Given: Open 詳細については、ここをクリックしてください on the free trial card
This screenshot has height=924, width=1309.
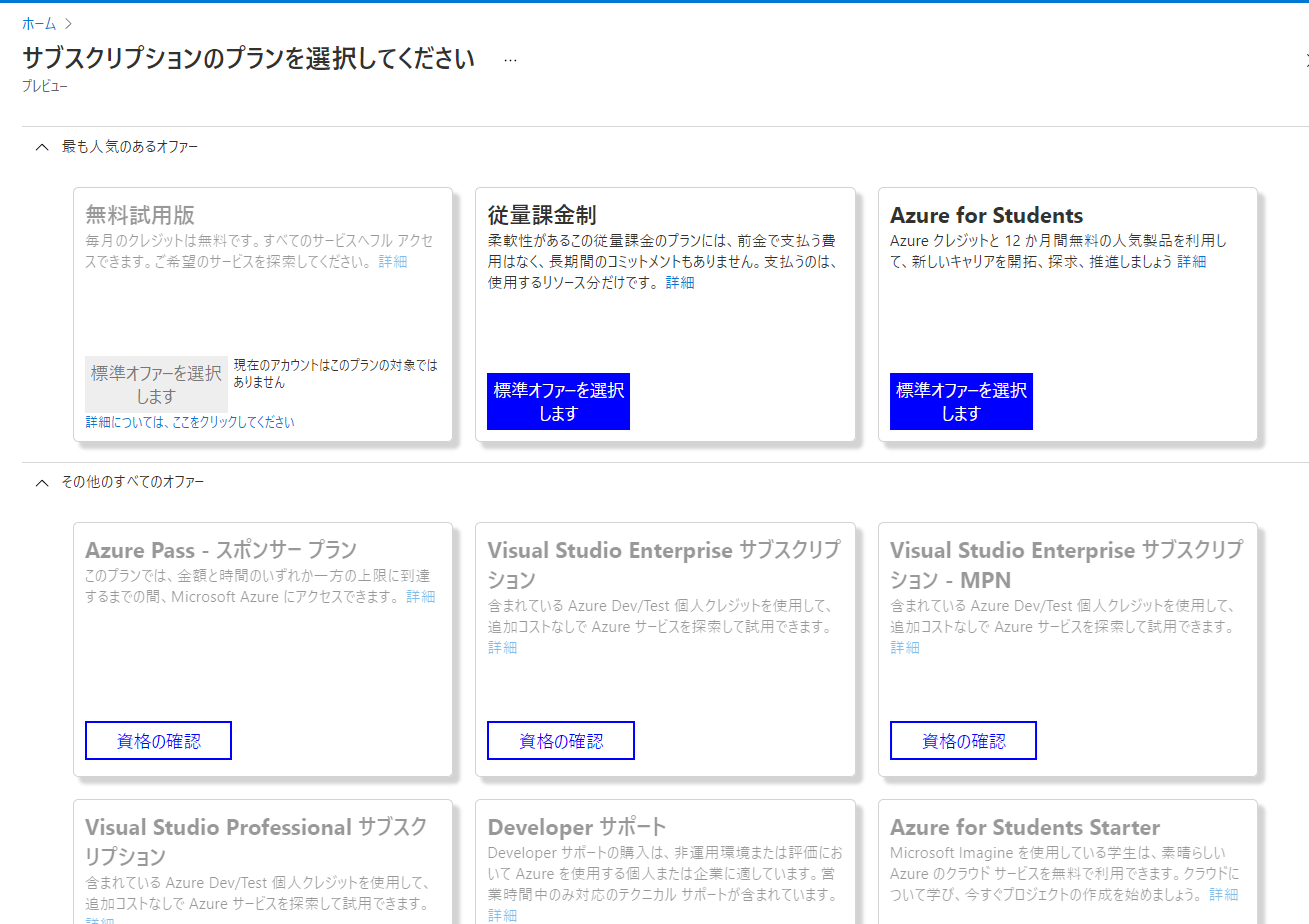Looking at the screenshot, I should 190,422.
